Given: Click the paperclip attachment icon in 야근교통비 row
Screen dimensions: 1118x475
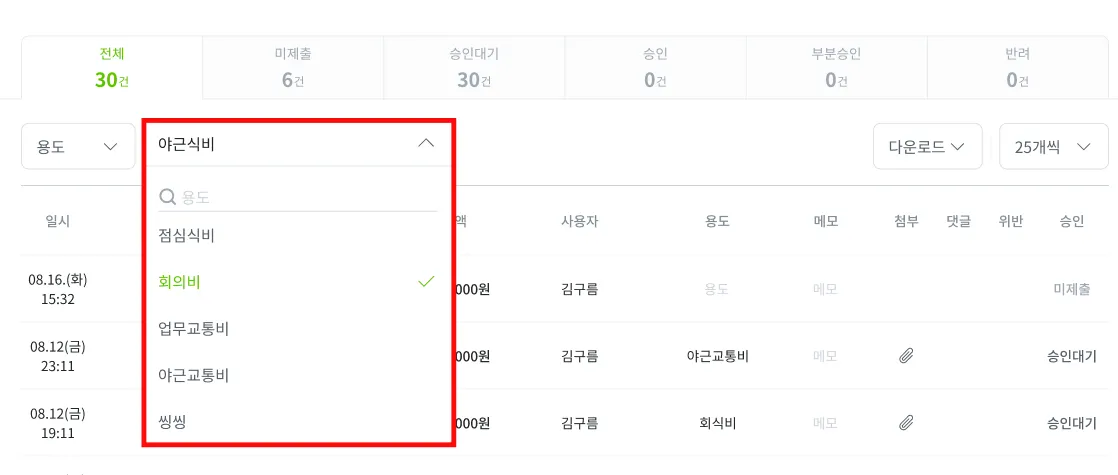Looking at the screenshot, I should point(906,356).
